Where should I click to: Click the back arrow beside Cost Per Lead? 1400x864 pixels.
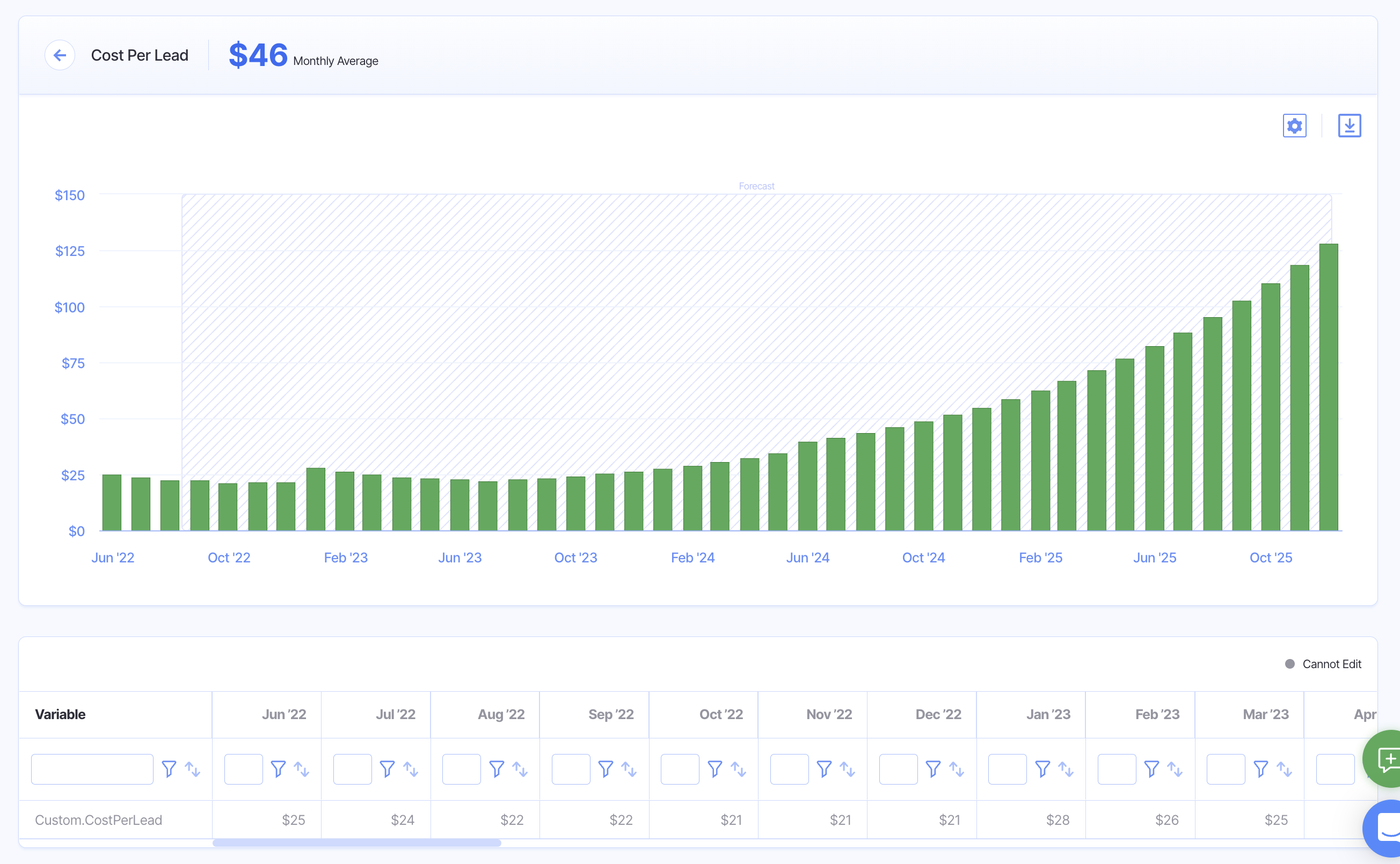(60, 55)
